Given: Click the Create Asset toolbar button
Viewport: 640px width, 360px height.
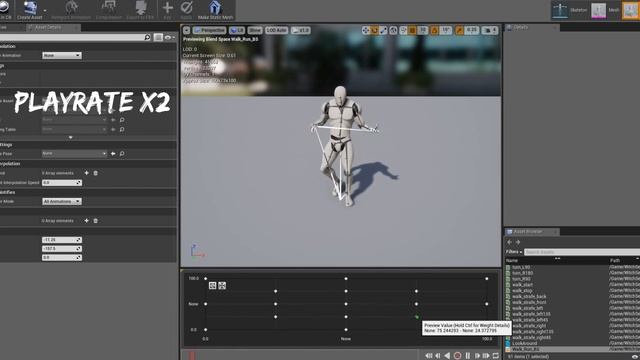Looking at the screenshot, I should coord(30,10).
